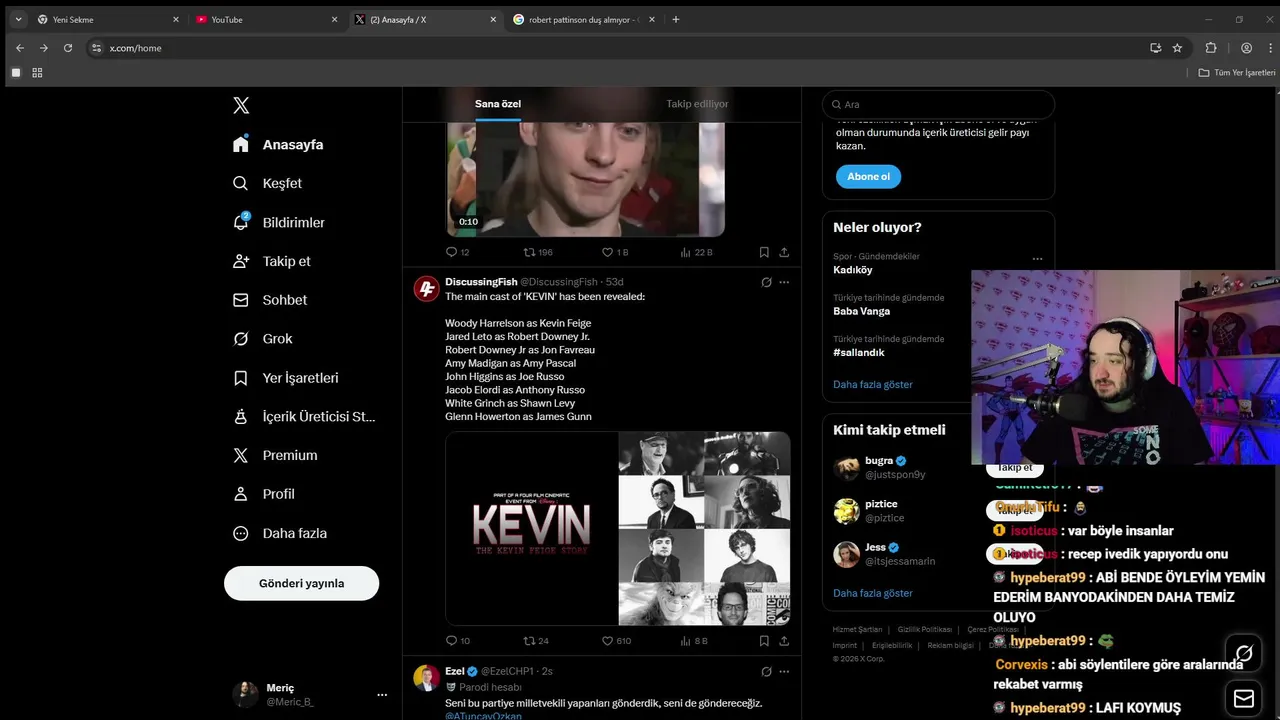This screenshot has height=720, width=1280.
Task: Open floating messages envelope button
Action: pyautogui.click(x=1244, y=698)
